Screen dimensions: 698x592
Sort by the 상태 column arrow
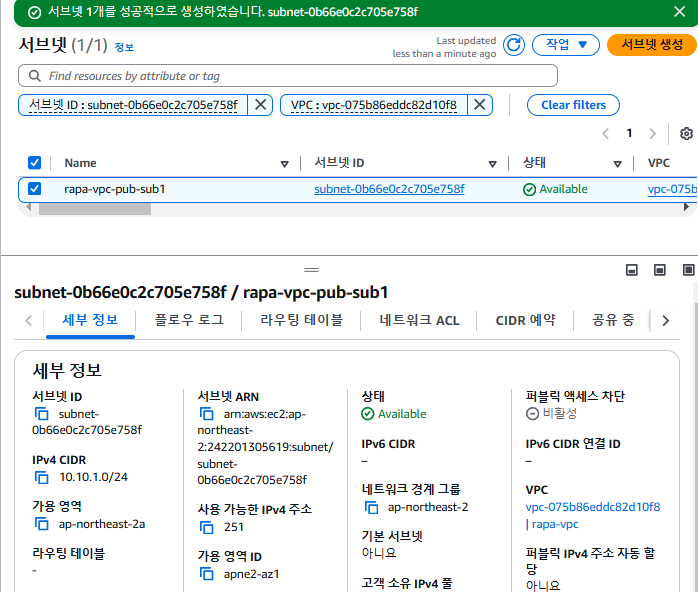(617, 164)
